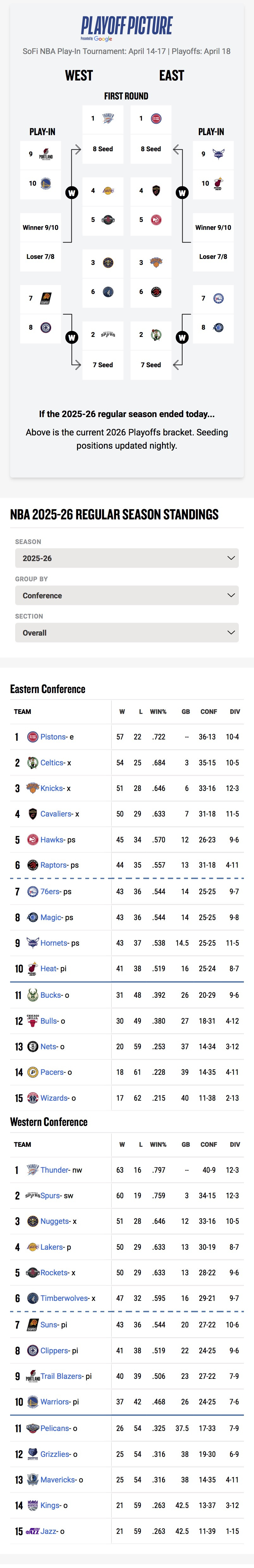Image resolution: width=254 pixels, height=1568 pixels.
Task: Sort Western standings by GB column header
Action: coord(186,1144)
